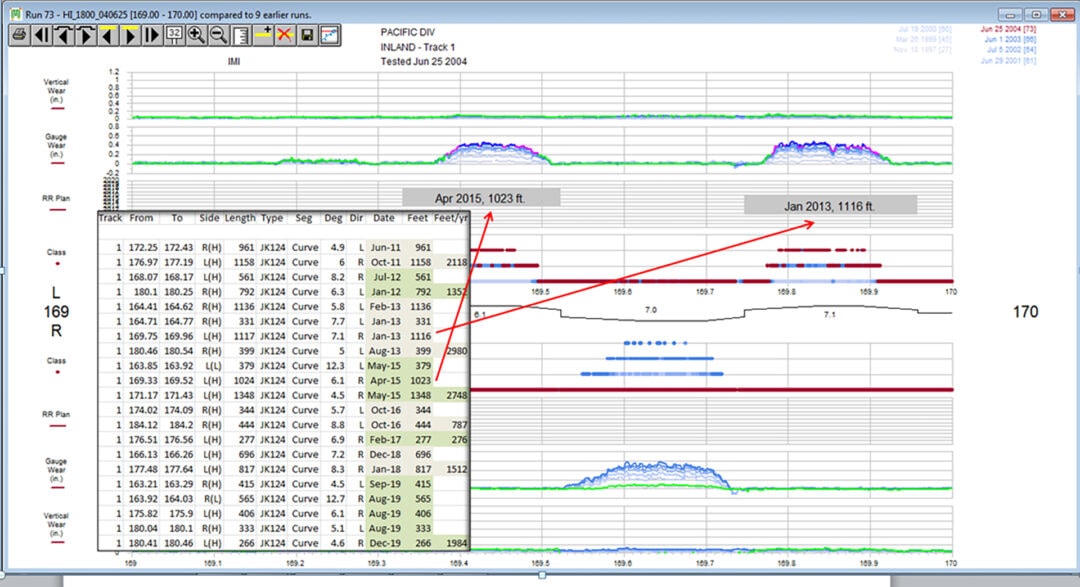Select the Feet/yr column header in table
Viewport: 1080px width, 587px height.
click(451, 218)
